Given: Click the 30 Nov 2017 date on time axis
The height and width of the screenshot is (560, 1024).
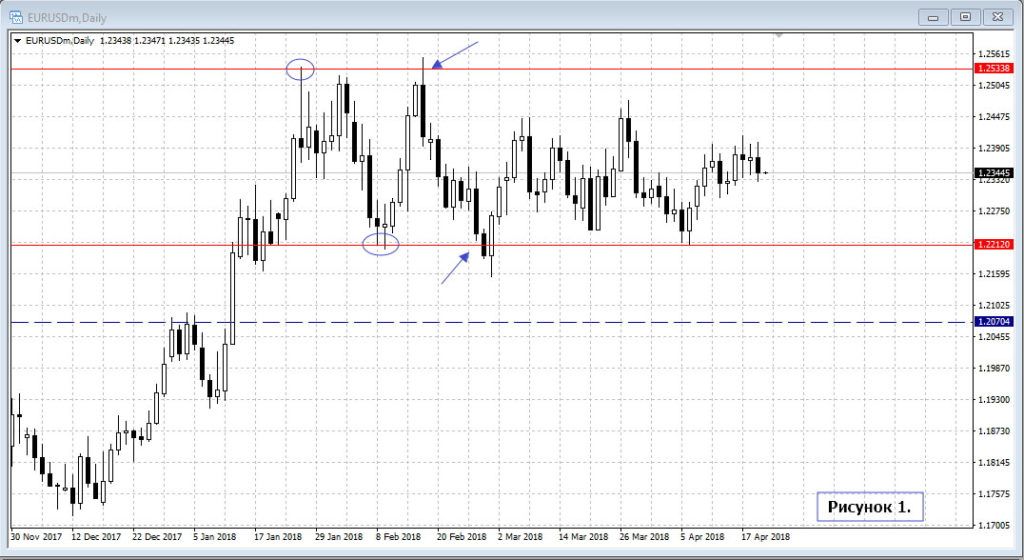Looking at the screenshot, I should [x=35, y=536].
